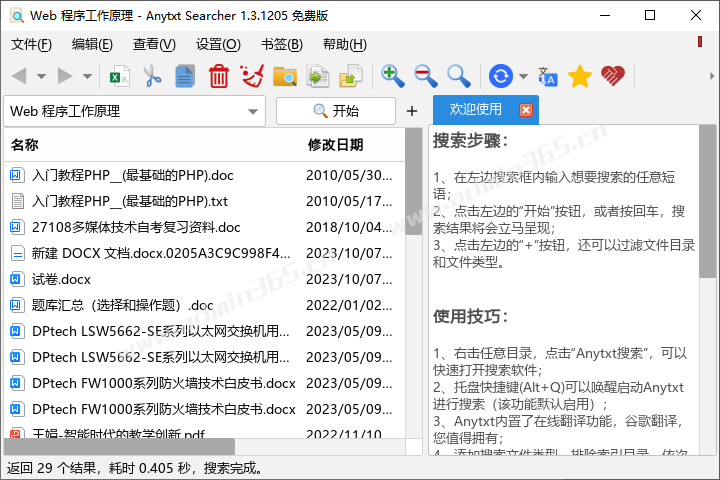The width and height of the screenshot is (720, 480).
Task: Close the 欢迎使用 tab
Action: (x=526, y=110)
